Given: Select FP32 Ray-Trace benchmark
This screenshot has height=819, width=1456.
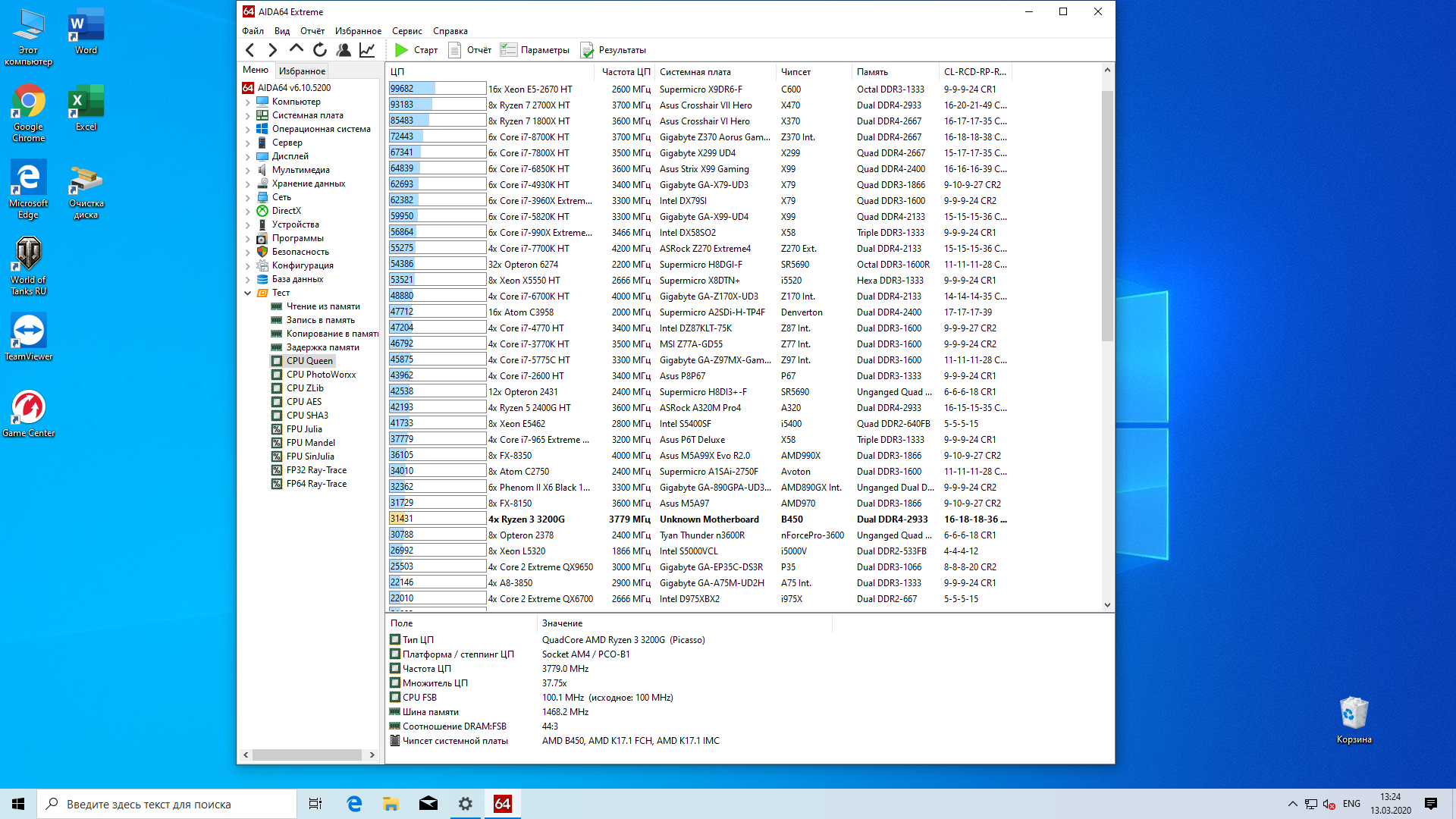Looking at the screenshot, I should 316,470.
